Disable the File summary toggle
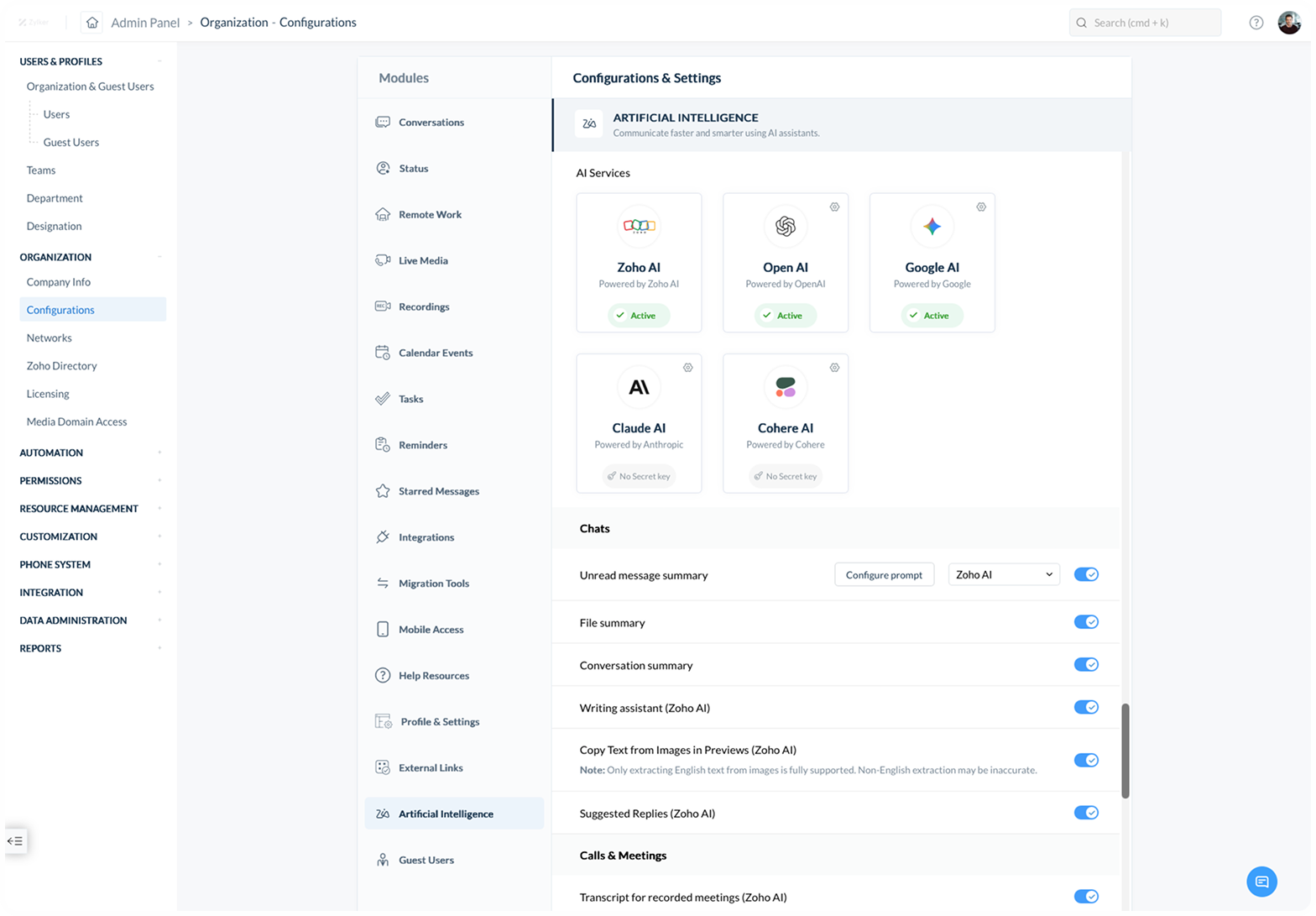The width and height of the screenshot is (1316, 916). (1086, 622)
